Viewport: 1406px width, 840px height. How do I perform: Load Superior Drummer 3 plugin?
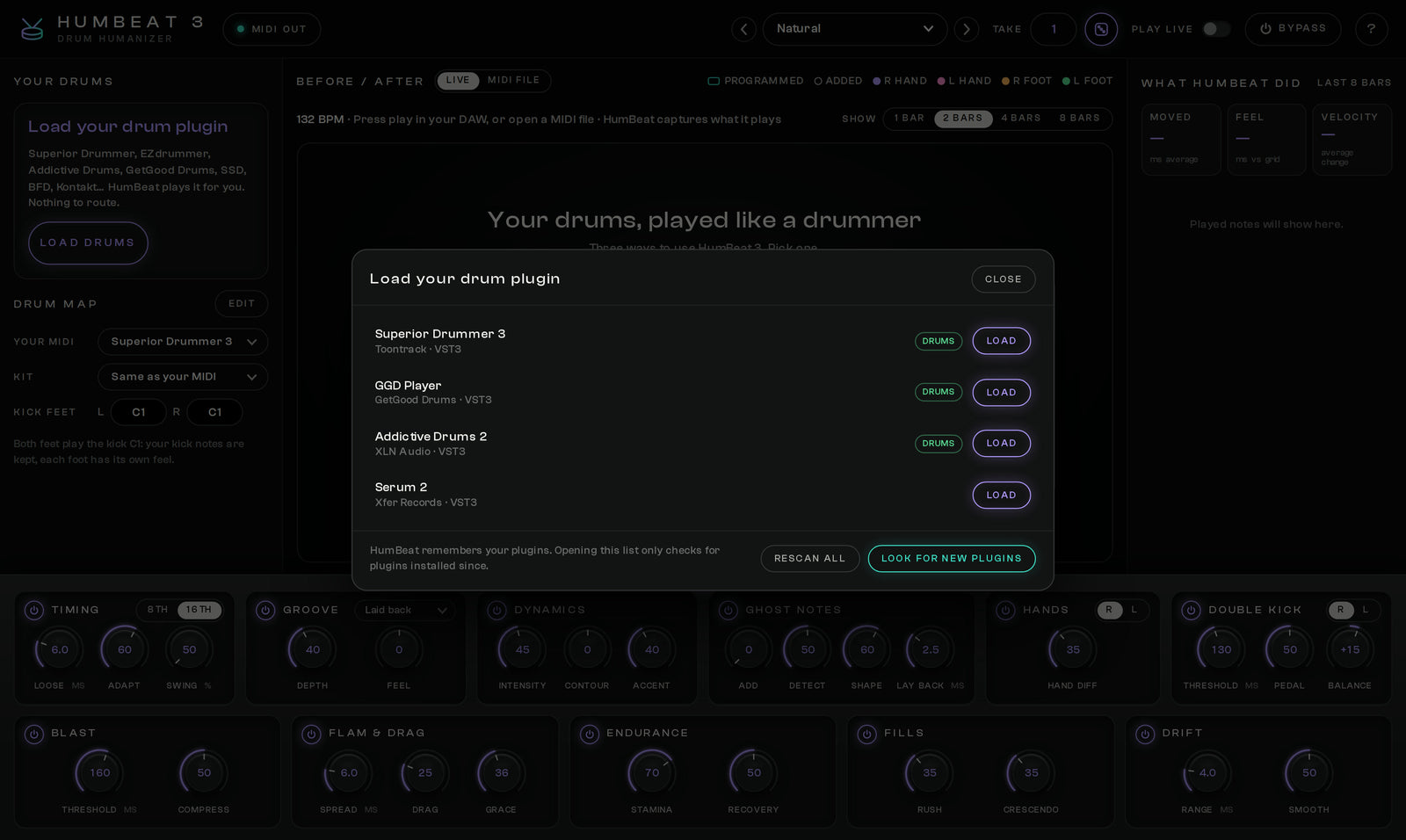tap(1001, 341)
